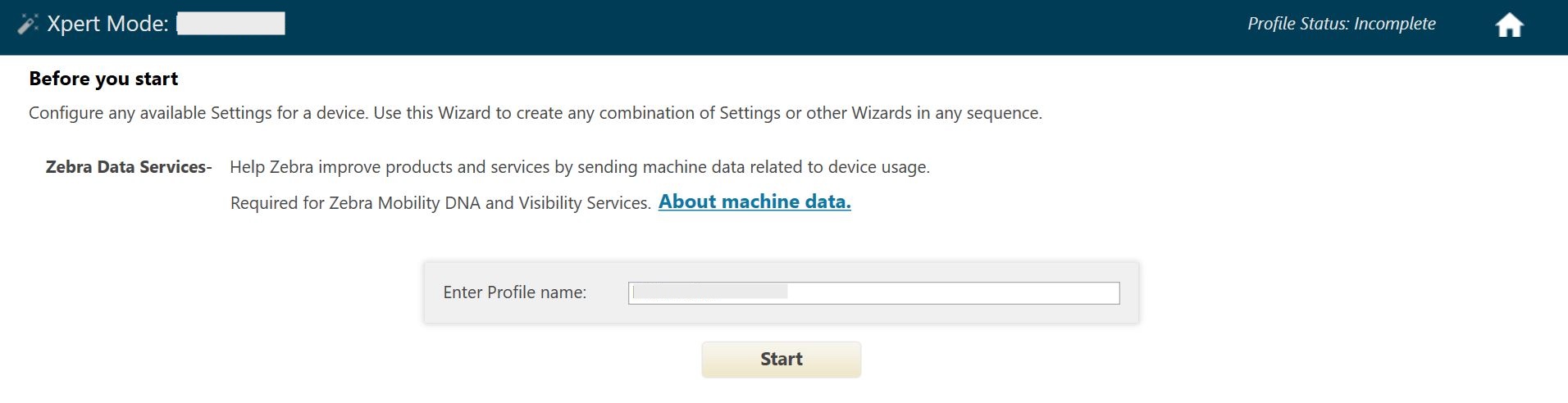The image size is (1568, 403).
Task: Open the About machine data link
Action: 754,201
